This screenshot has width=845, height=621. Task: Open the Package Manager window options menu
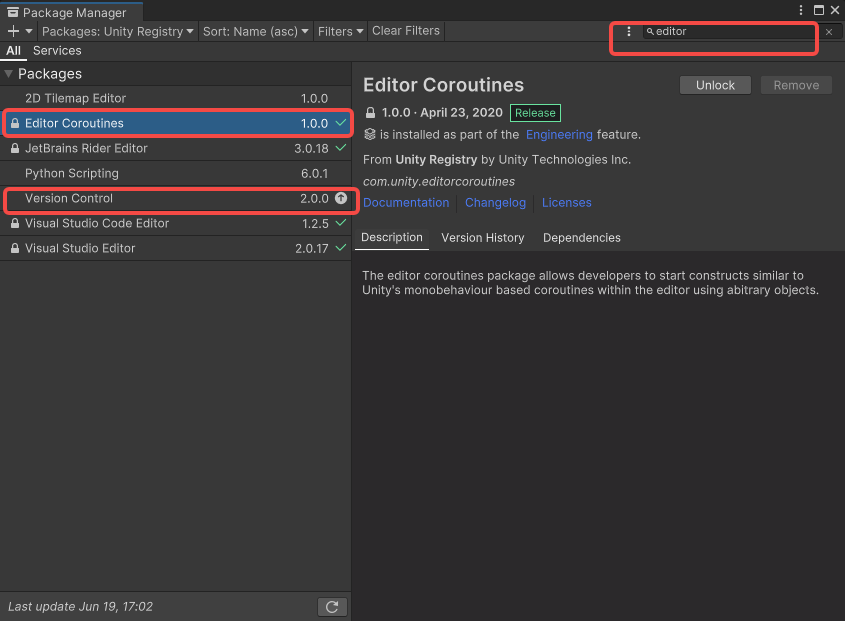click(x=801, y=10)
